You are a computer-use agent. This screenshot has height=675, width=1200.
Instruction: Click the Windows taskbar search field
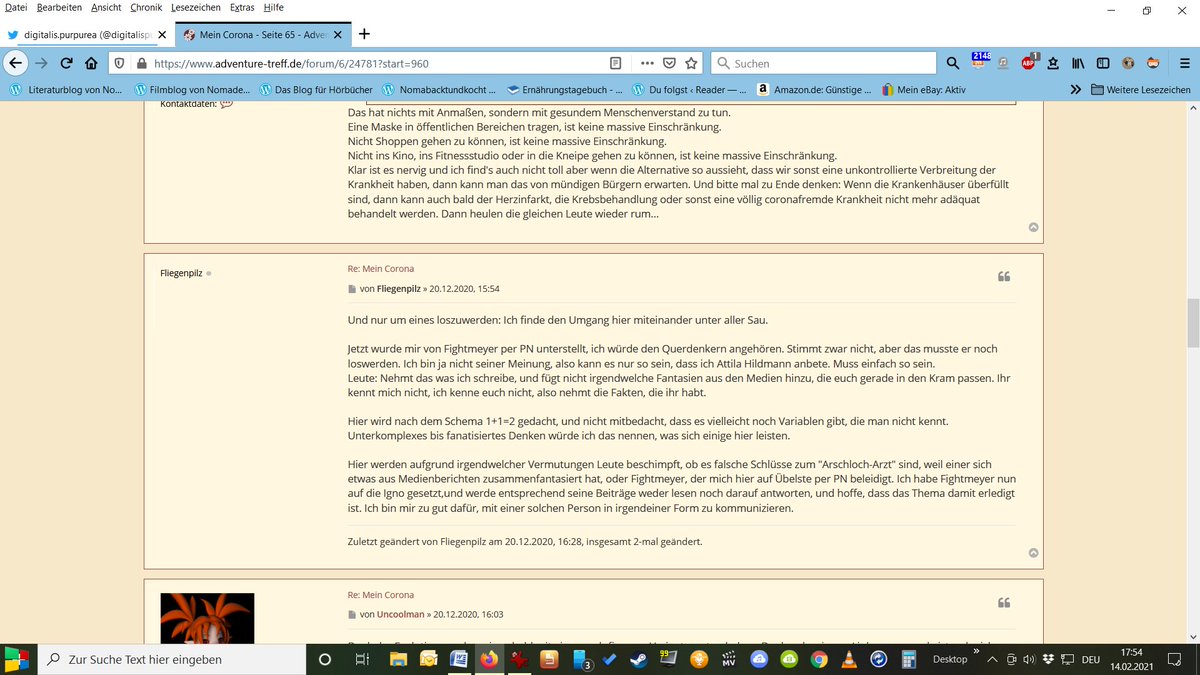[x=172, y=659]
